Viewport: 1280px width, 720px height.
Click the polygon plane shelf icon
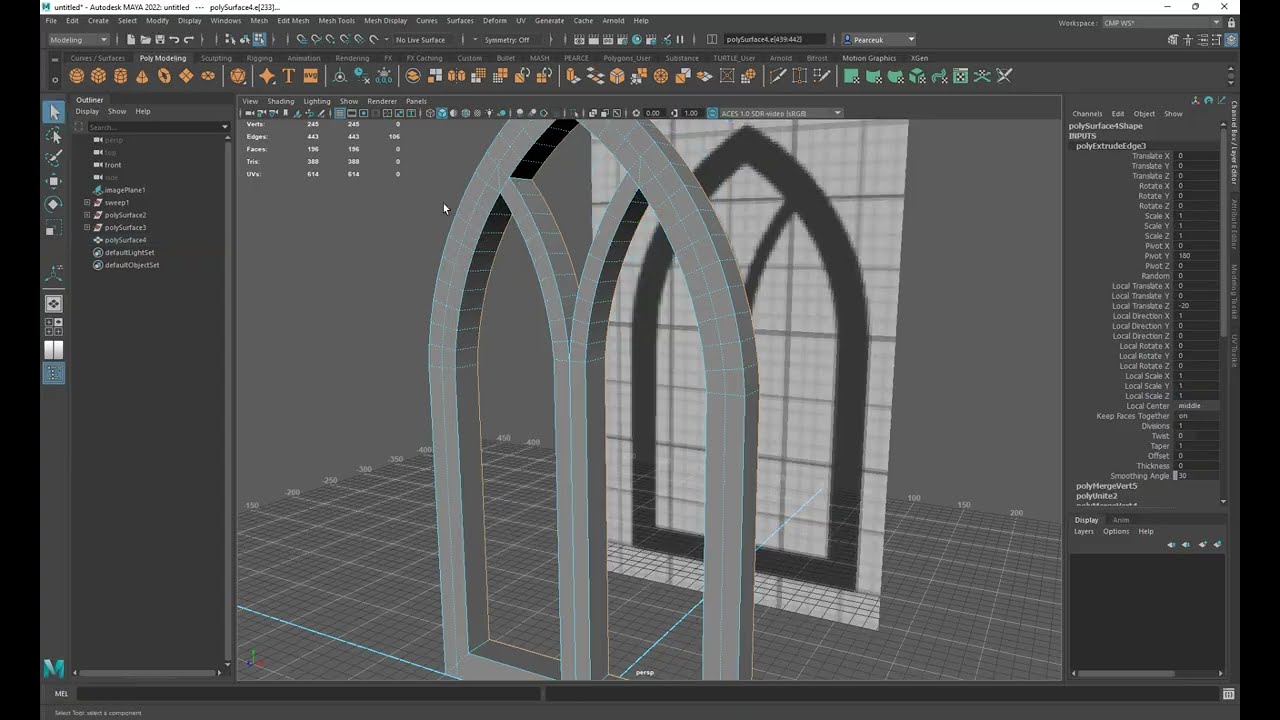(186, 76)
